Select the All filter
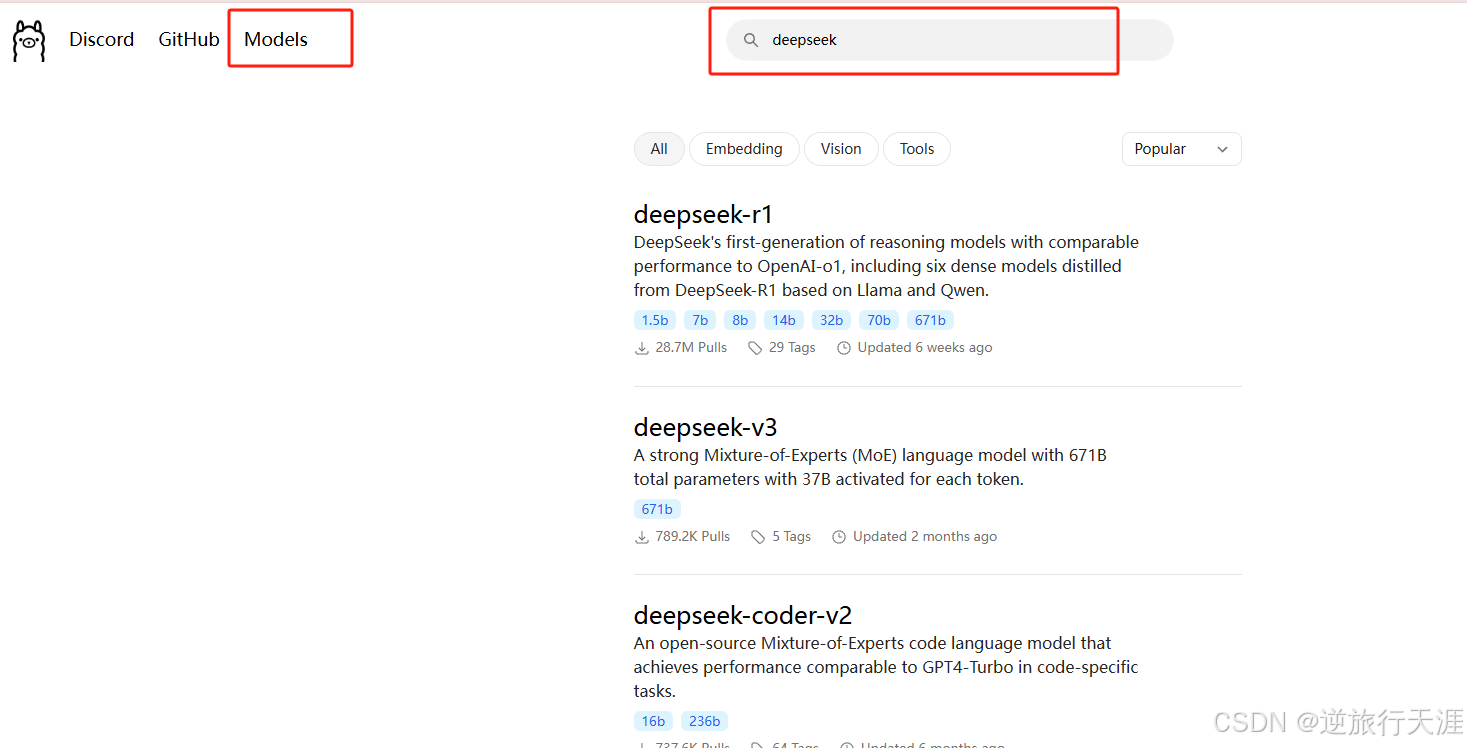Image resolution: width=1467 pixels, height=748 pixels. click(x=659, y=149)
